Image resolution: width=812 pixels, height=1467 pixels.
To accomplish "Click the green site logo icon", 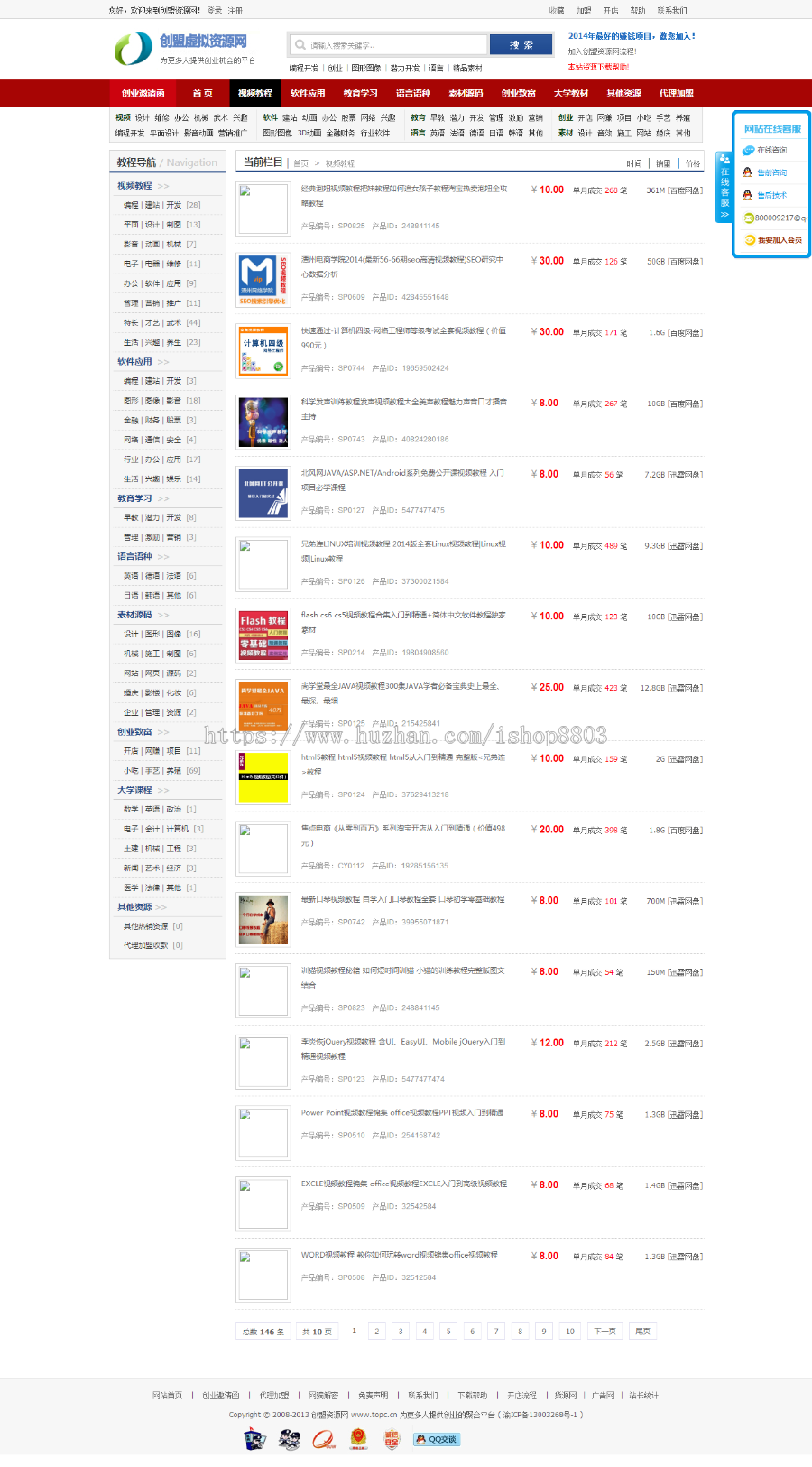I will click(x=133, y=49).
